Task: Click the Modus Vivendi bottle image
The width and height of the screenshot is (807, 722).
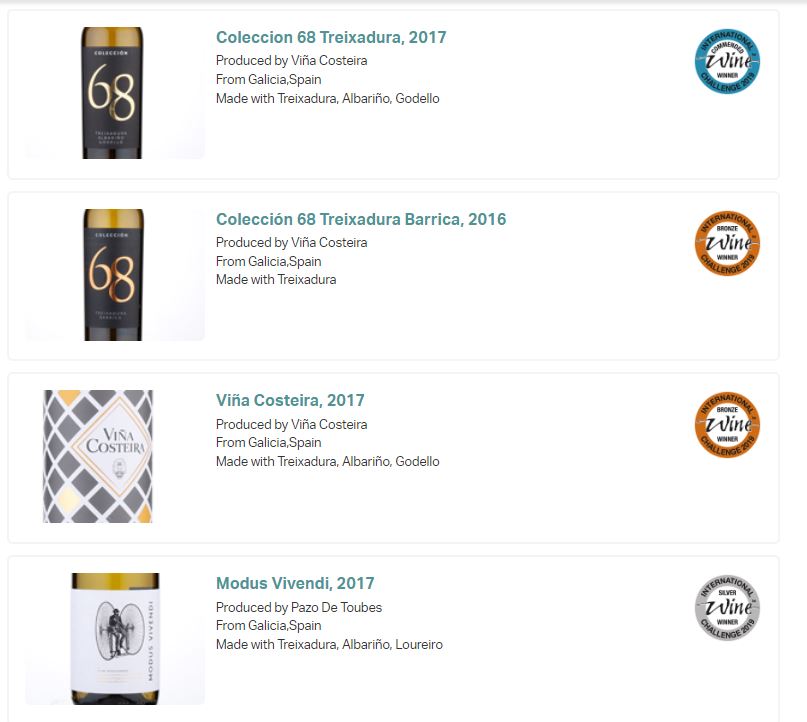Action: (114, 638)
